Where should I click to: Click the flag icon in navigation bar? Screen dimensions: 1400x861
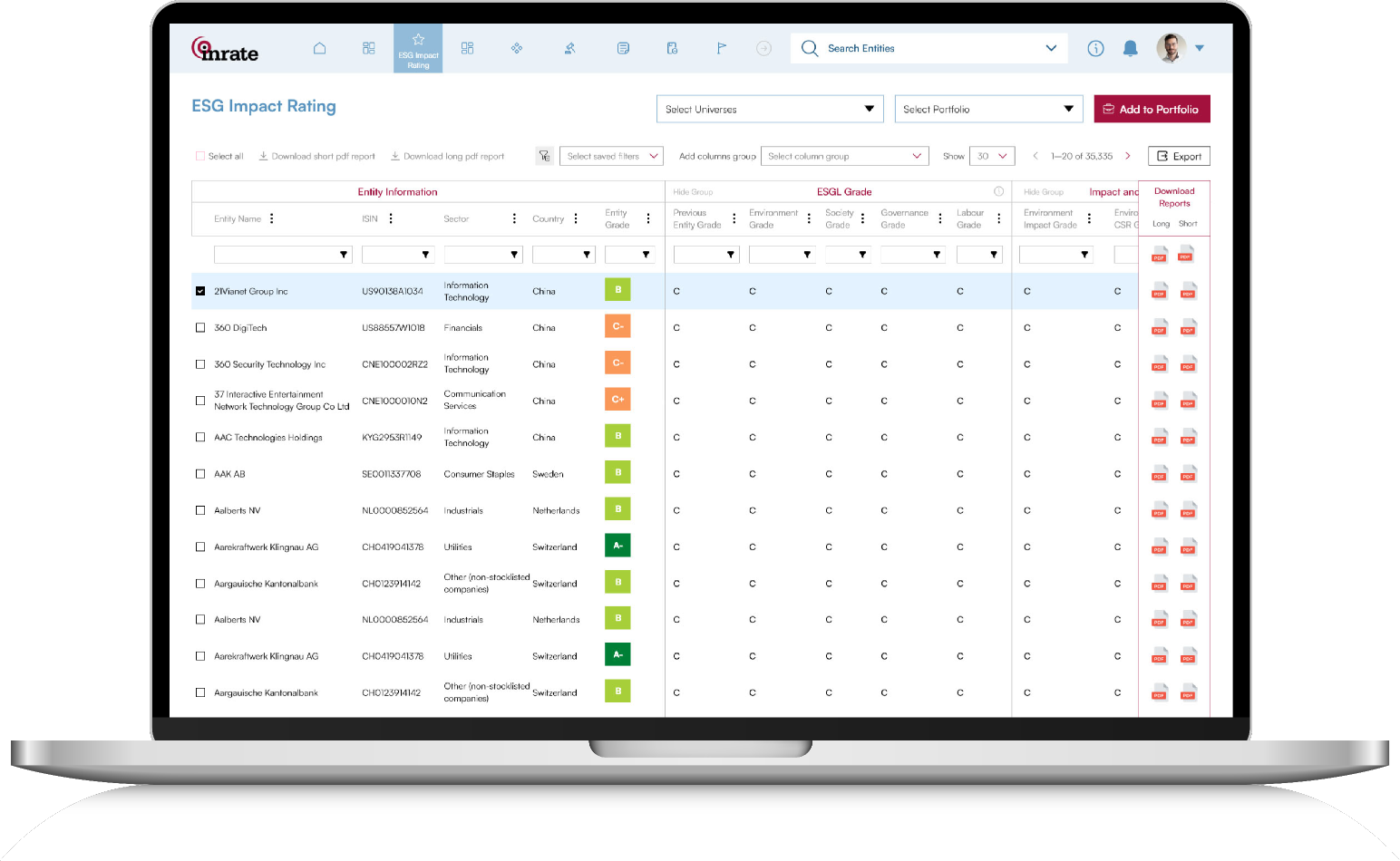(722, 49)
